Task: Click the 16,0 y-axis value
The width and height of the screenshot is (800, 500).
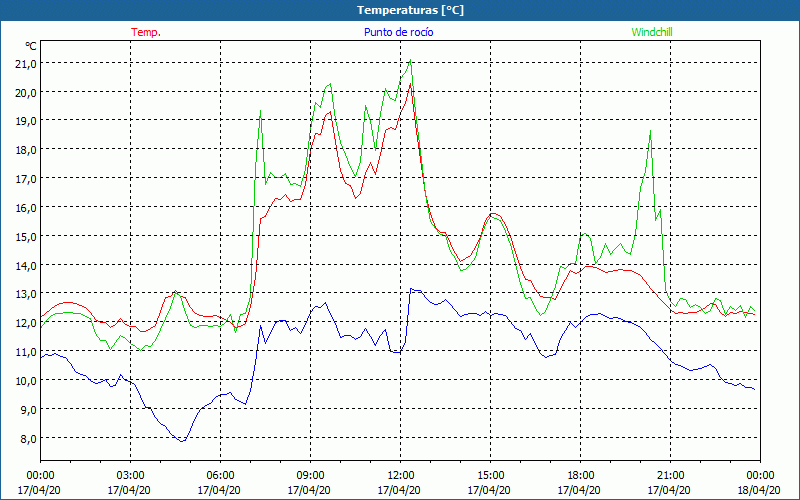Action: tap(28, 208)
